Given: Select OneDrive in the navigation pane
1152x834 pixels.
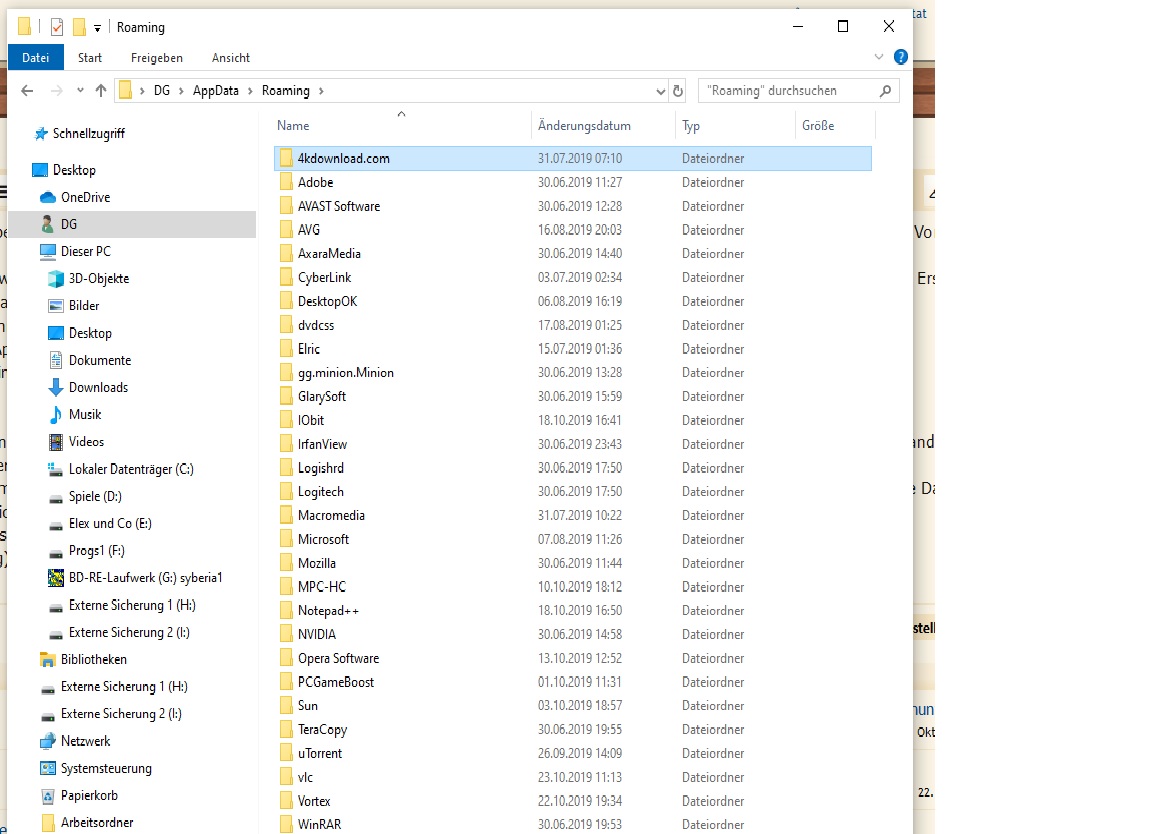Looking at the screenshot, I should [x=85, y=197].
